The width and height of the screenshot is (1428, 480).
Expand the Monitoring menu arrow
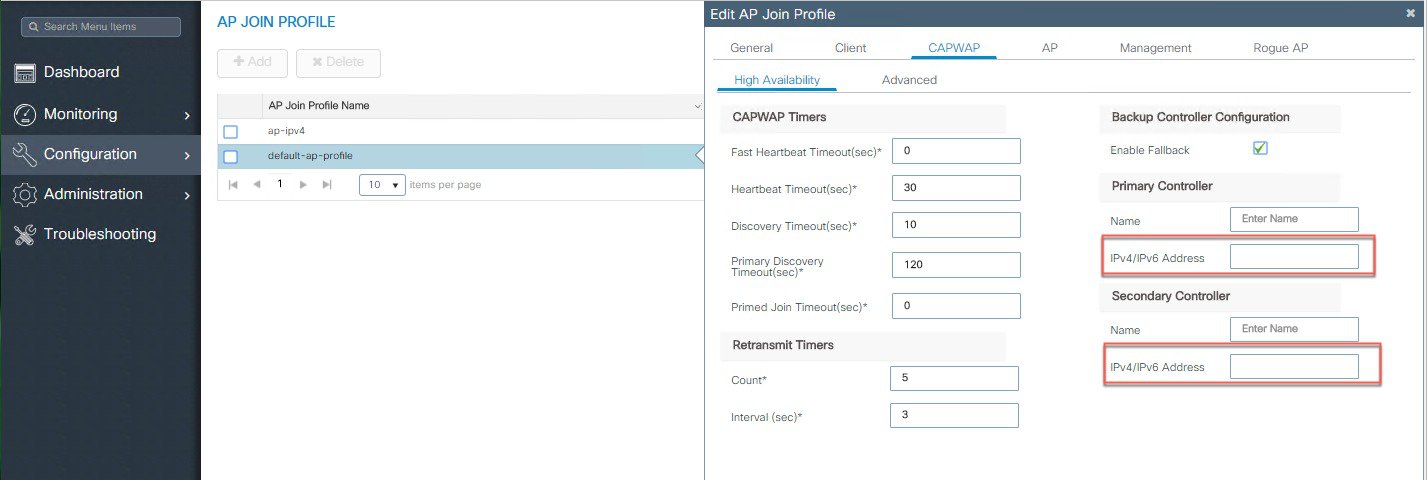[187, 115]
